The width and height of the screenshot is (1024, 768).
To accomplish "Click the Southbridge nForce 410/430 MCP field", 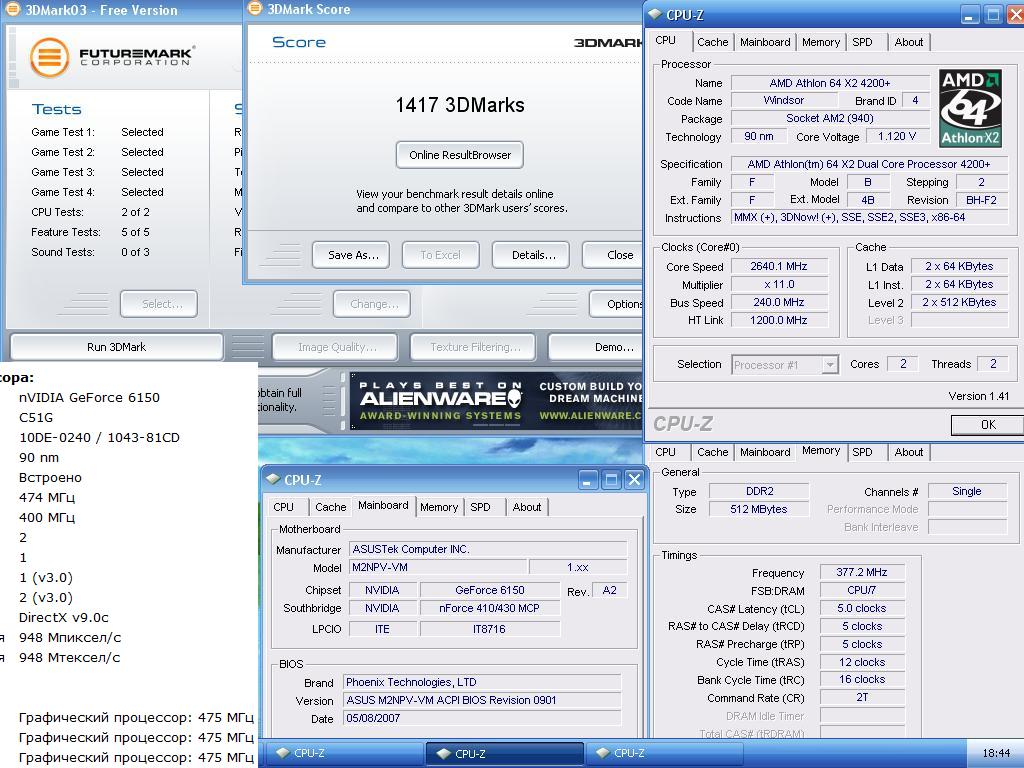I will [489, 608].
